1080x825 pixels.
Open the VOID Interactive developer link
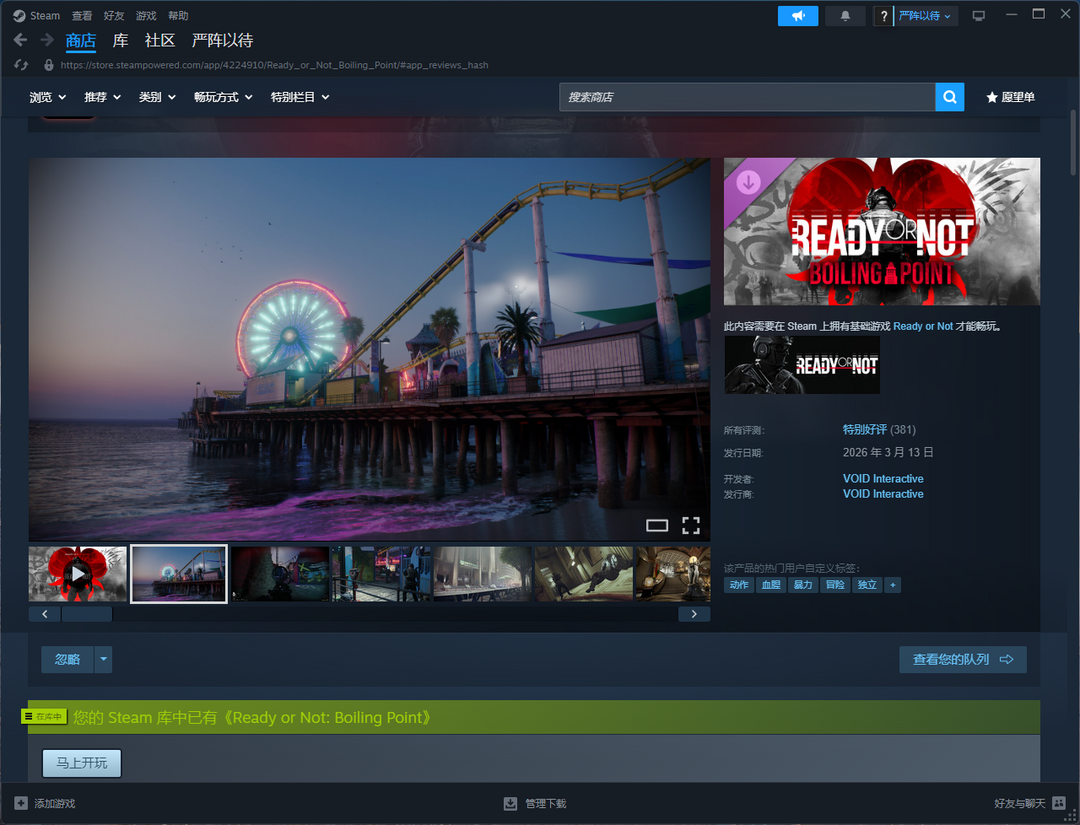[x=883, y=479]
